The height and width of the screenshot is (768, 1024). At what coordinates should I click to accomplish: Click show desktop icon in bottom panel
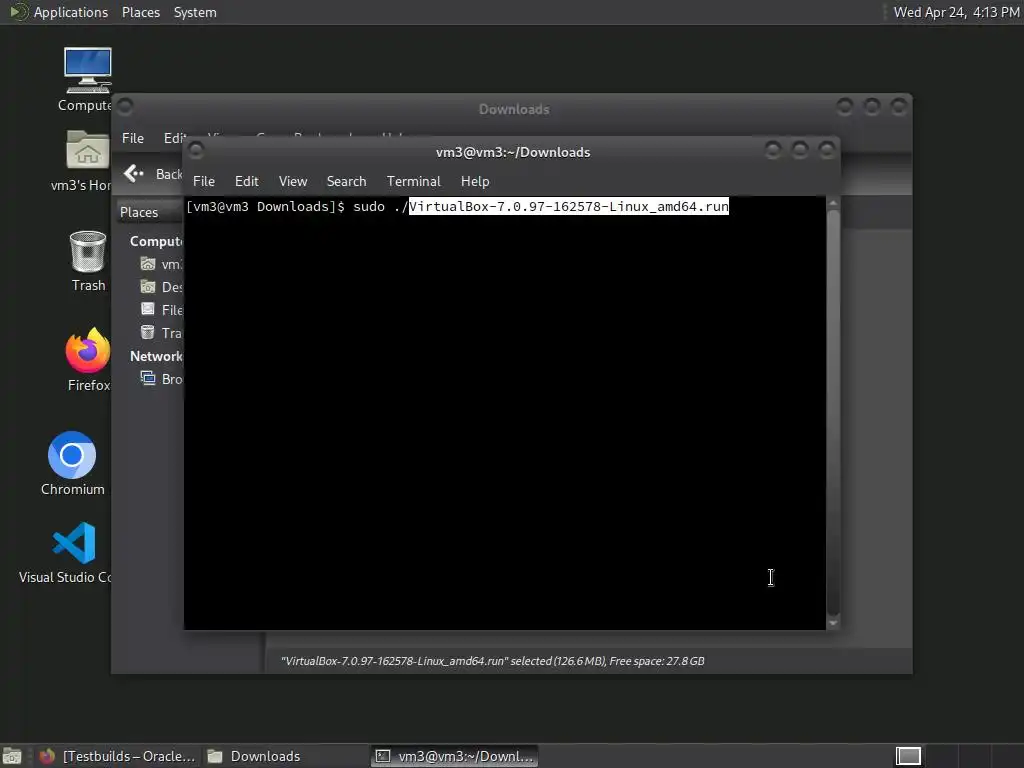(12, 756)
